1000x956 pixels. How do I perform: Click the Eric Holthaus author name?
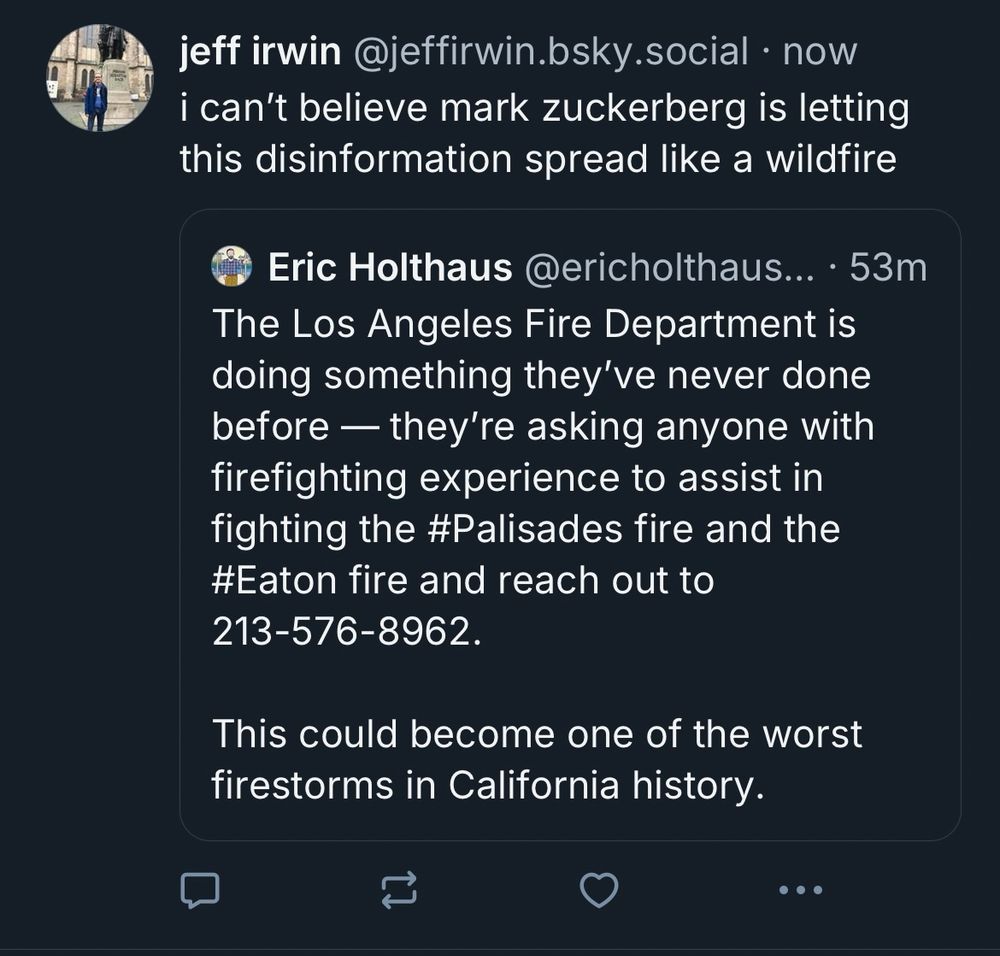tap(390, 268)
